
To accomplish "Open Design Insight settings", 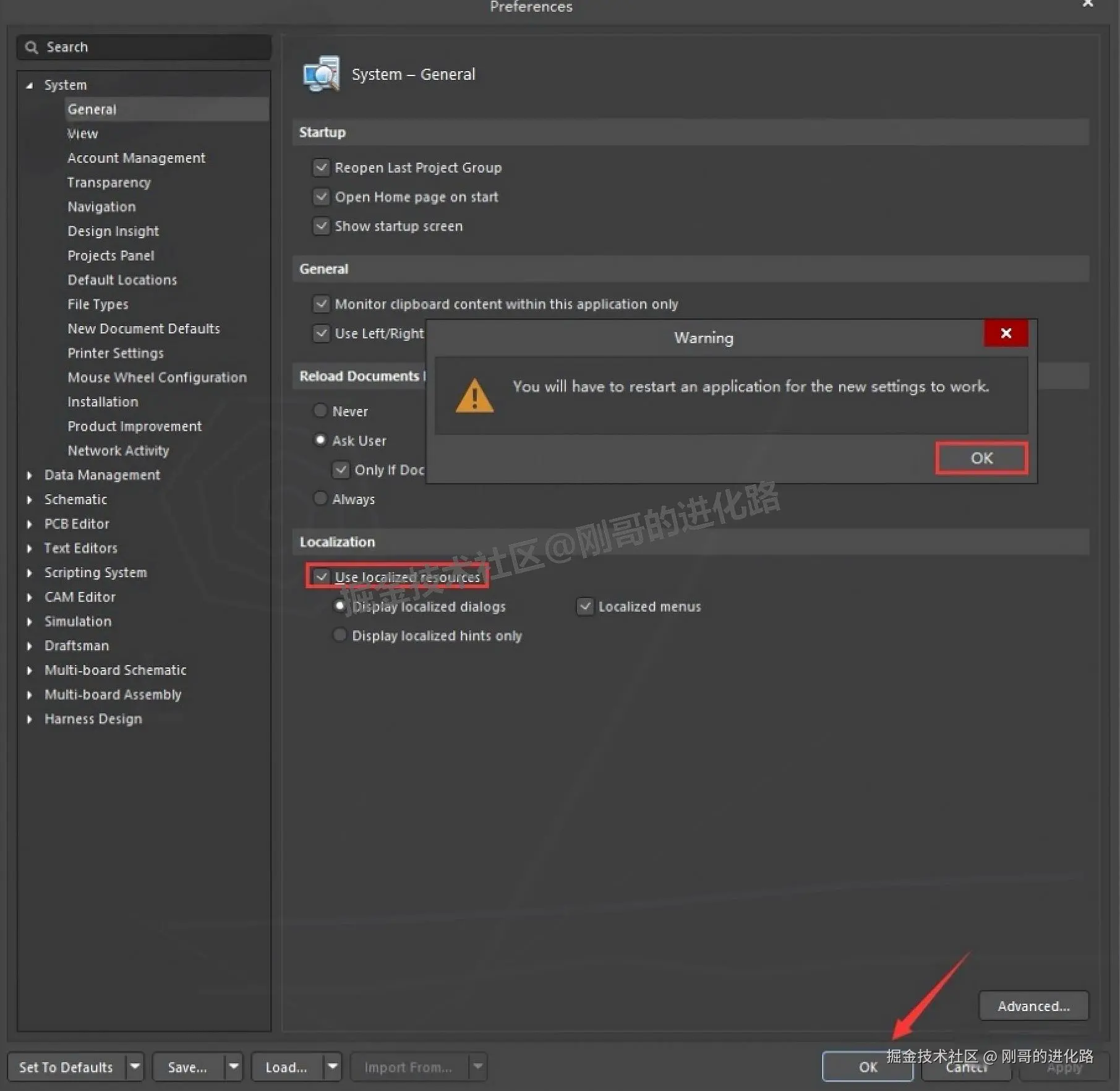I will coord(113,231).
